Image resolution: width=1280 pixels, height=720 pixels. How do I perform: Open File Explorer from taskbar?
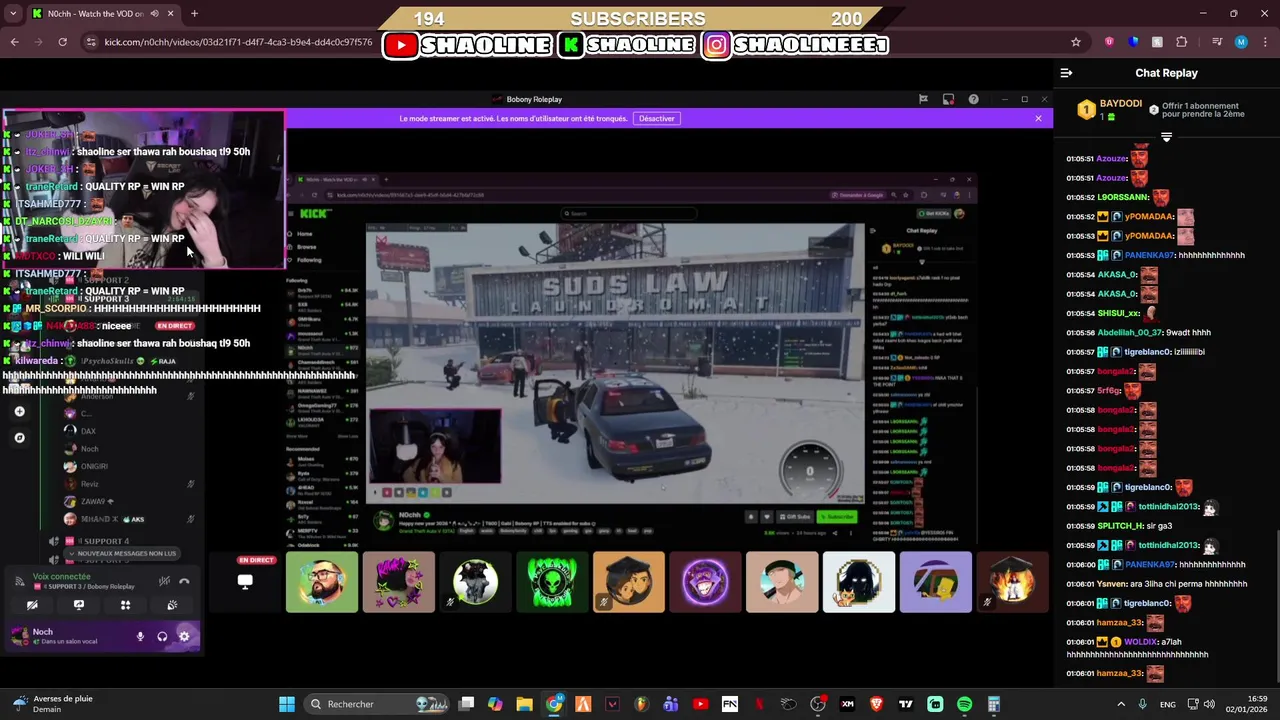(524, 704)
